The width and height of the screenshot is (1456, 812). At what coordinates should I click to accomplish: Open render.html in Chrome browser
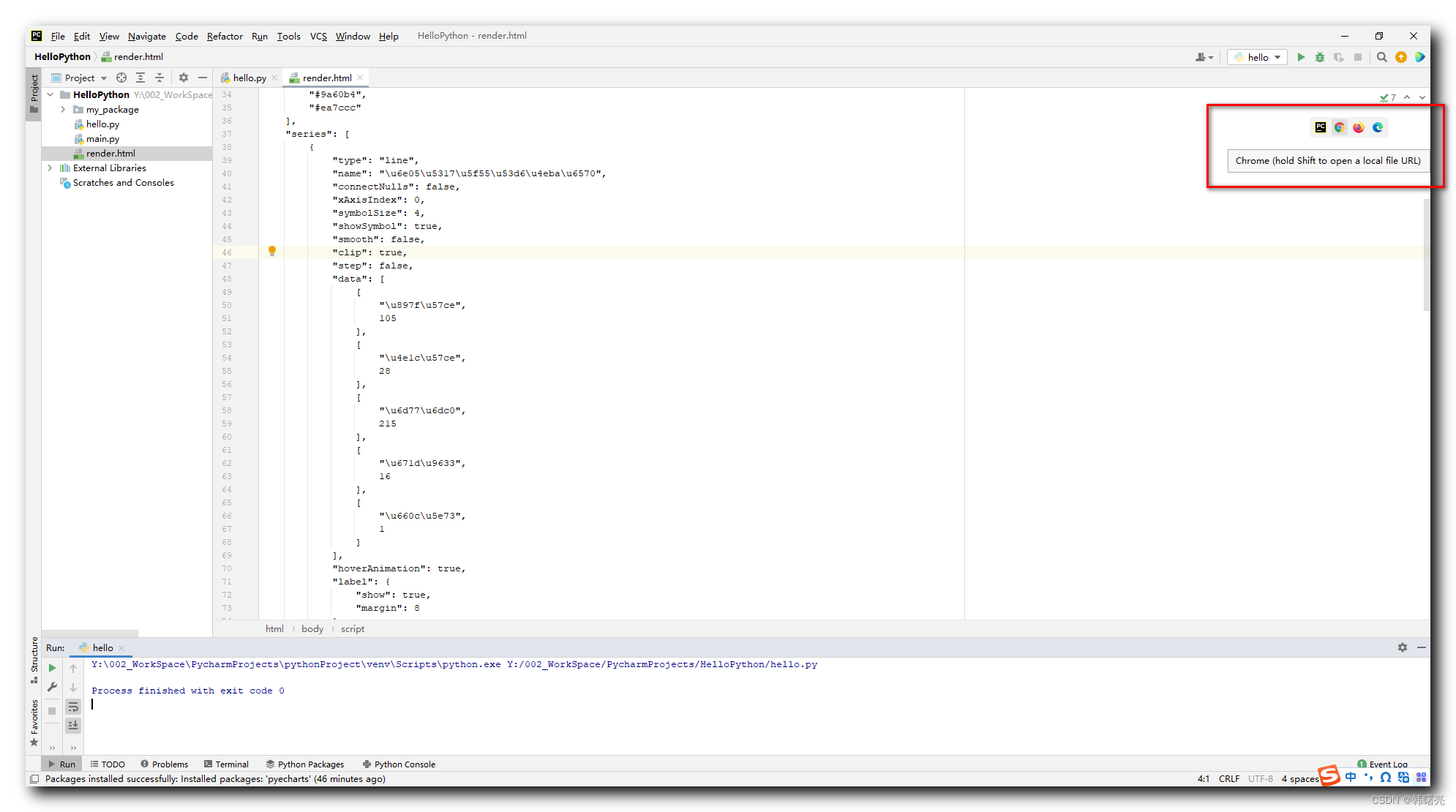click(x=1339, y=127)
